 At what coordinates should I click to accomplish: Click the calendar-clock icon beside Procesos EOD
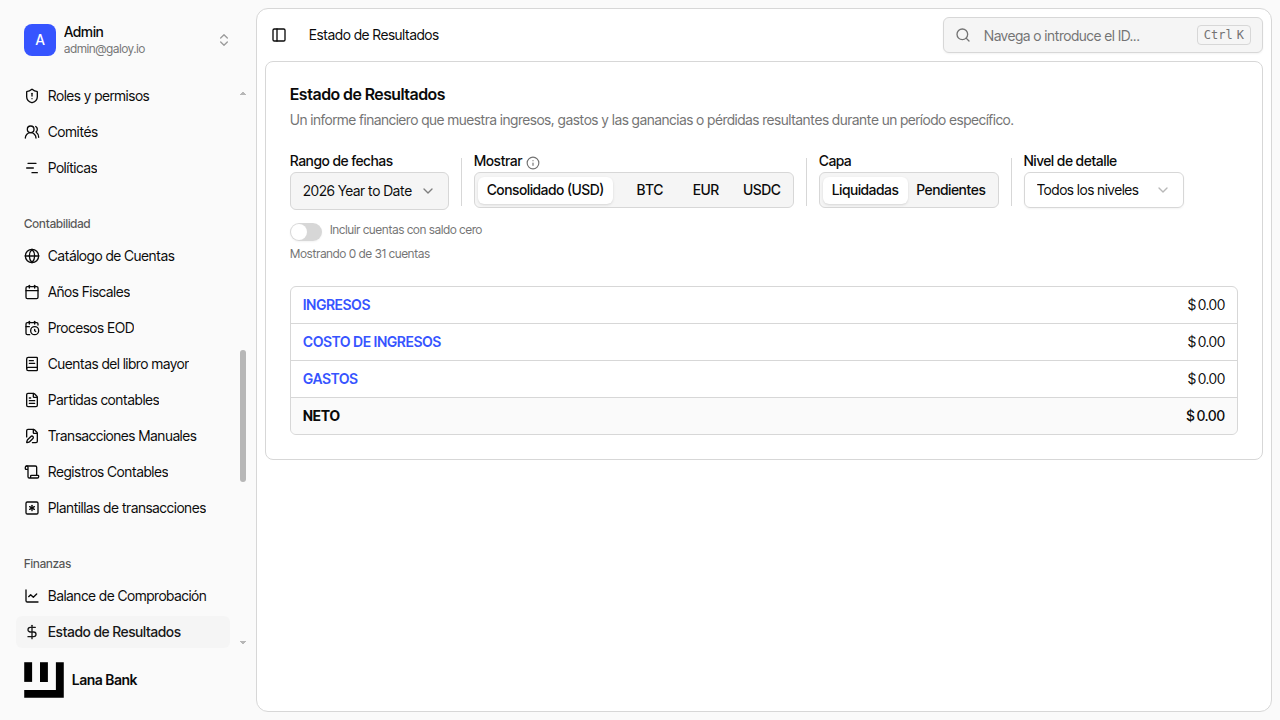[x=32, y=328]
